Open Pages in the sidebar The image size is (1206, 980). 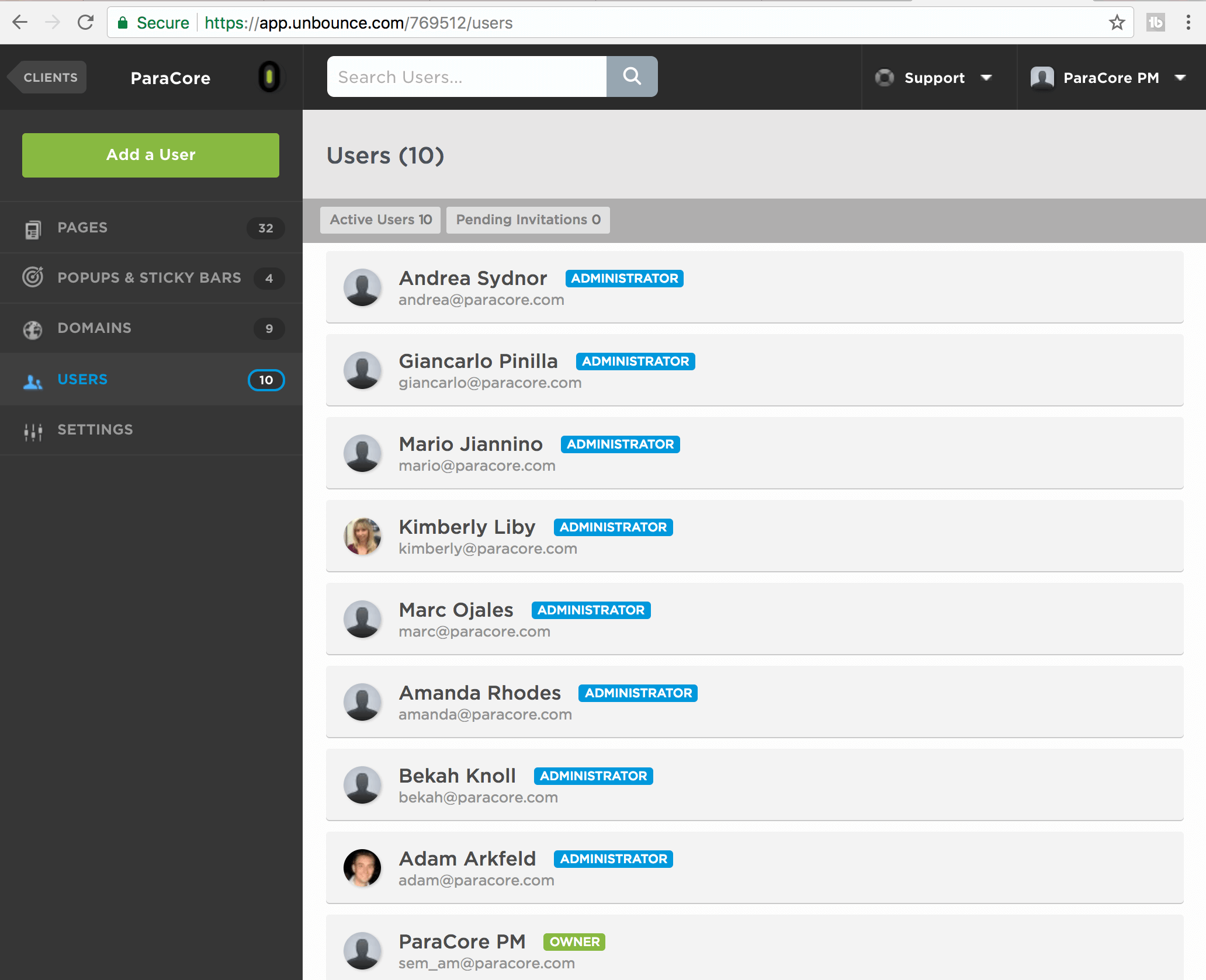151,228
